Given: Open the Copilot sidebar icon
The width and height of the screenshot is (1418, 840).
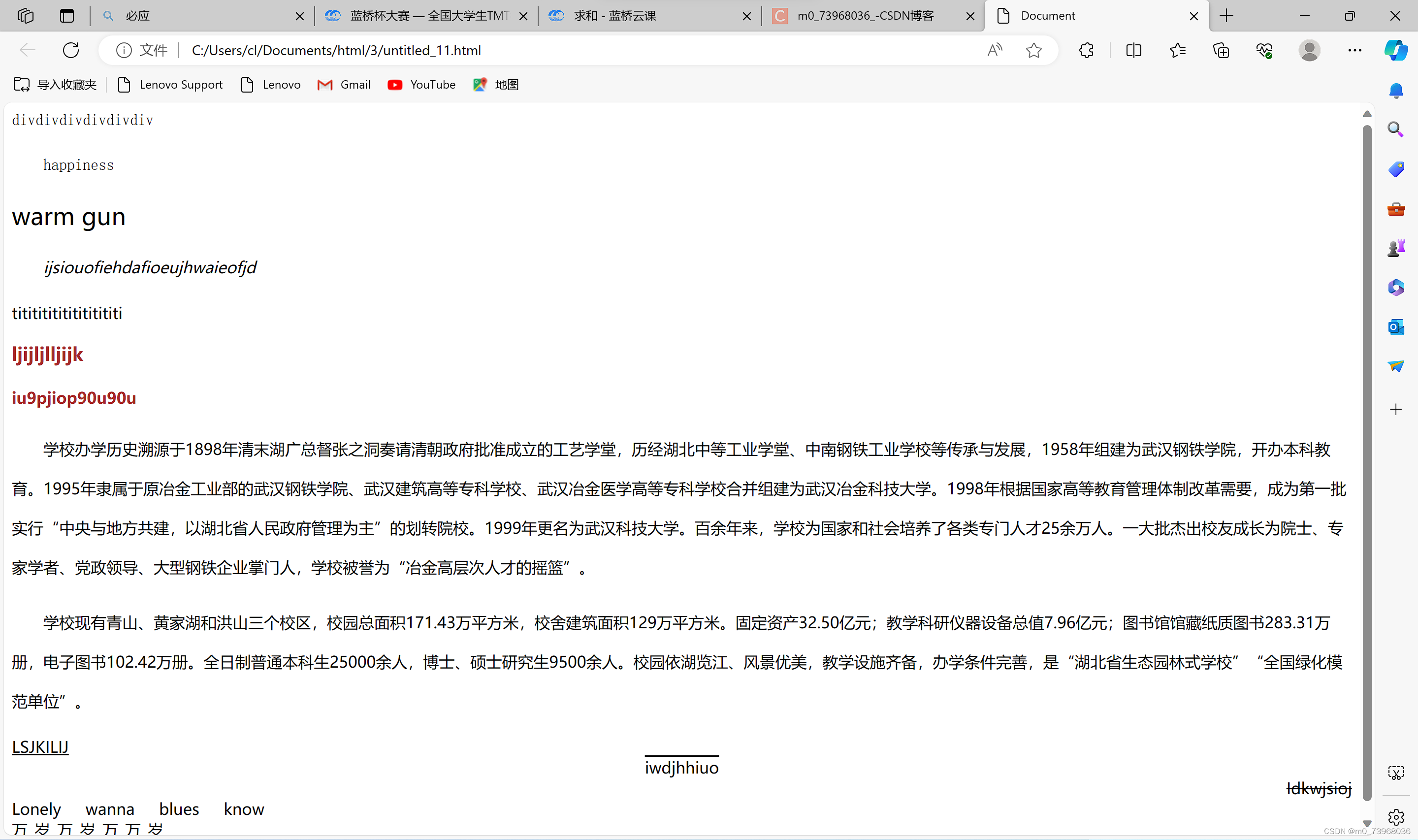Looking at the screenshot, I should (1395, 50).
